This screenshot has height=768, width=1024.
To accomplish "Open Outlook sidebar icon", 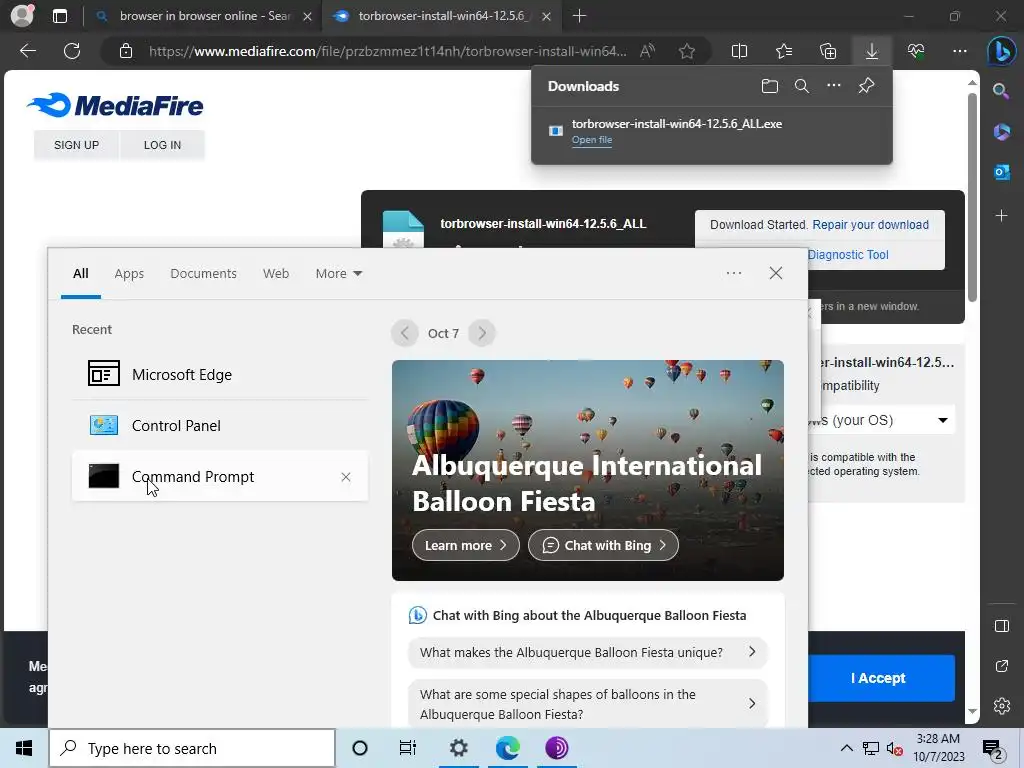I will pos(1001,172).
